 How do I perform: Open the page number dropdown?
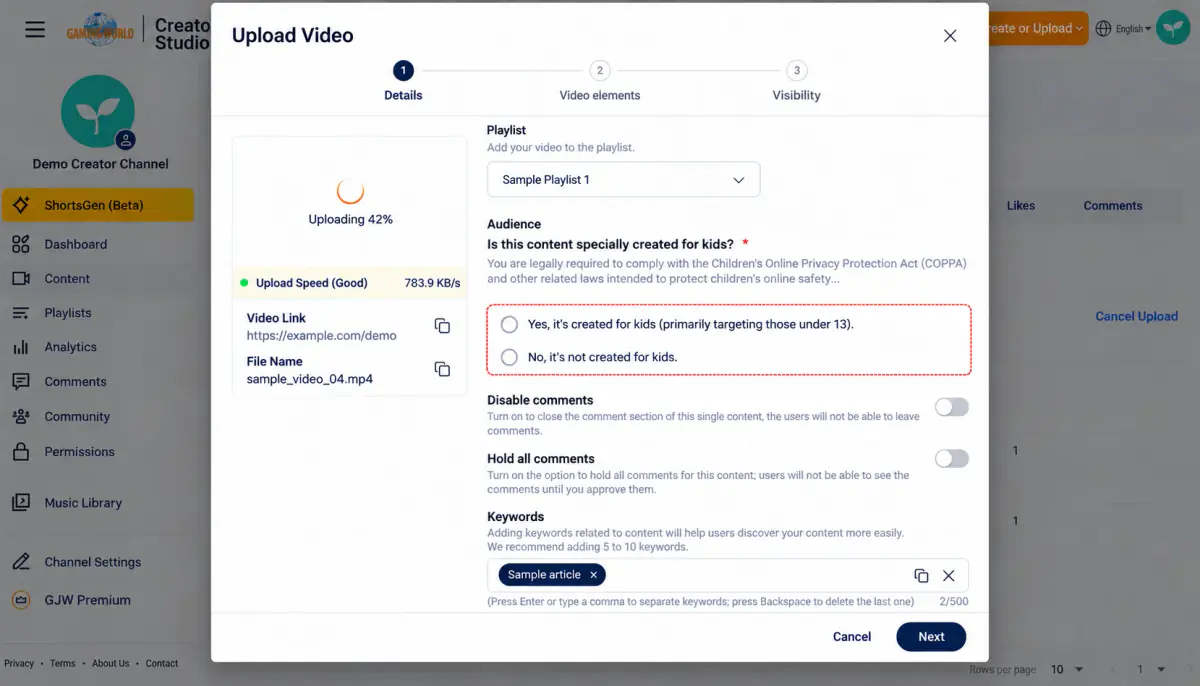point(1150,669)
